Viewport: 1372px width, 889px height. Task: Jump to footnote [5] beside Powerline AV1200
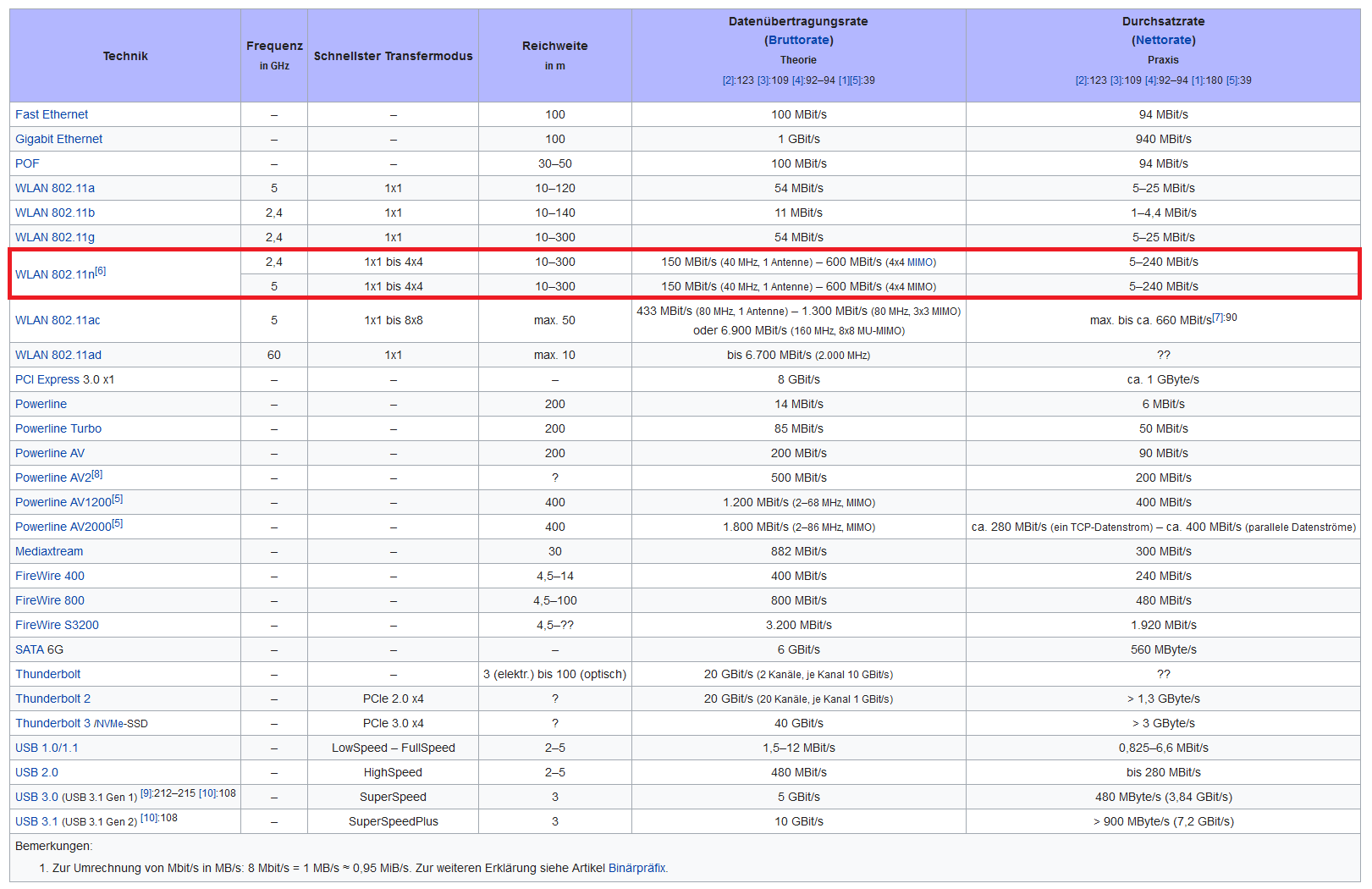[x=118, y=499]
